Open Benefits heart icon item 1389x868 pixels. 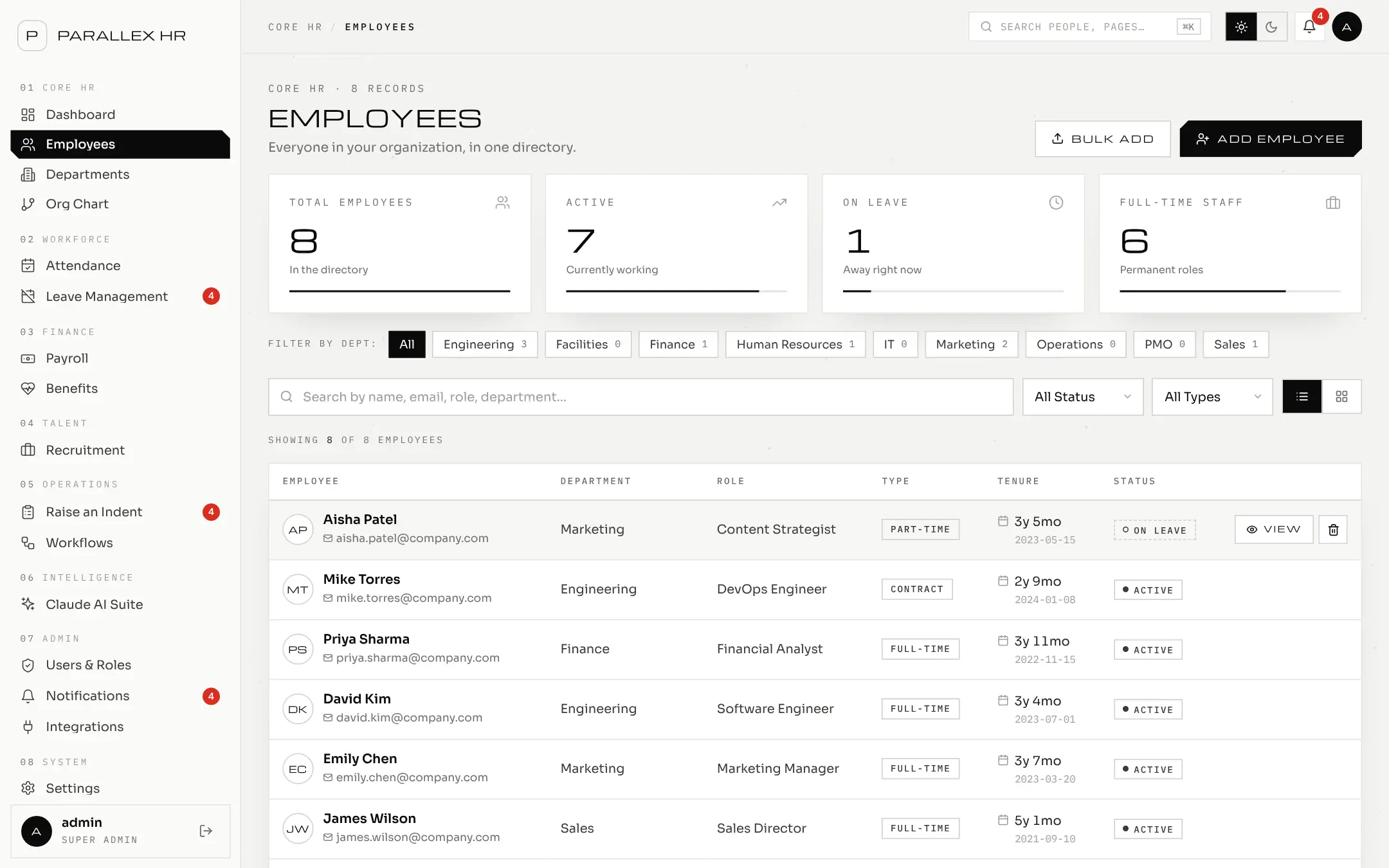[120, 388]
